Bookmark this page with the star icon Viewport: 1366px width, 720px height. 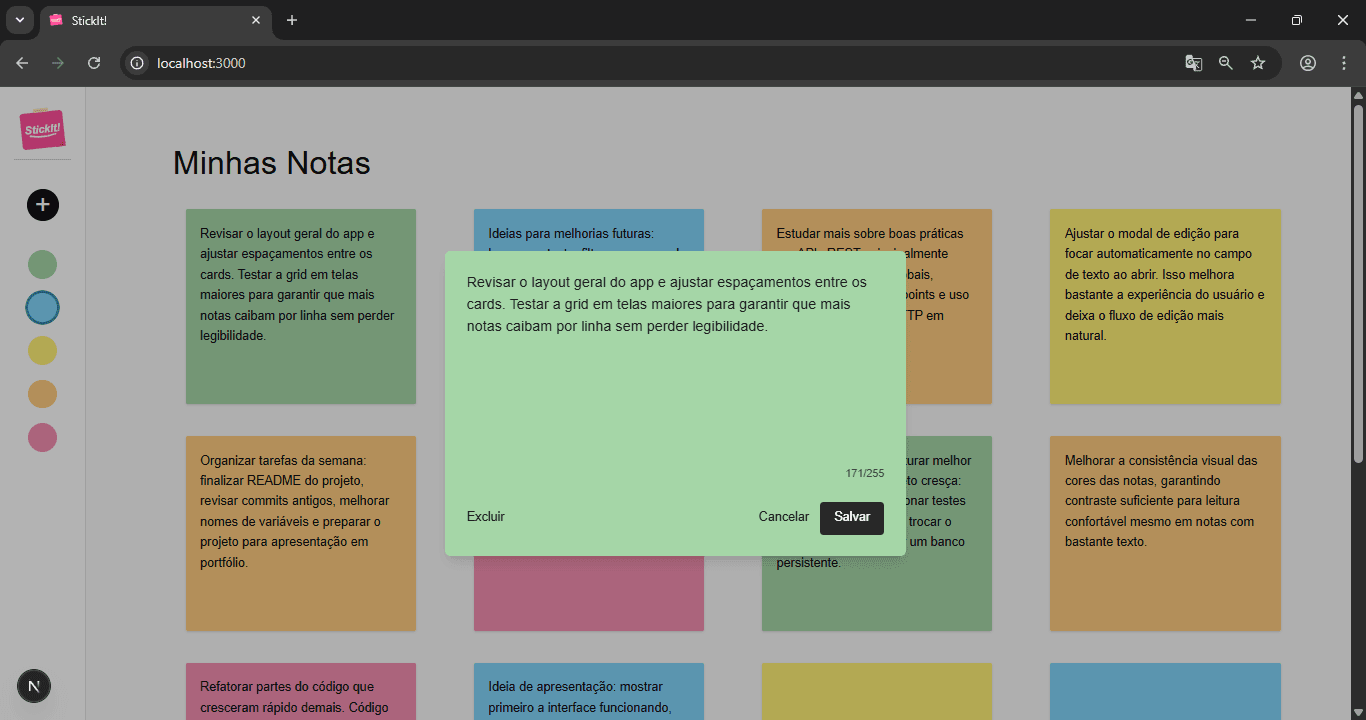point(1258,63)
